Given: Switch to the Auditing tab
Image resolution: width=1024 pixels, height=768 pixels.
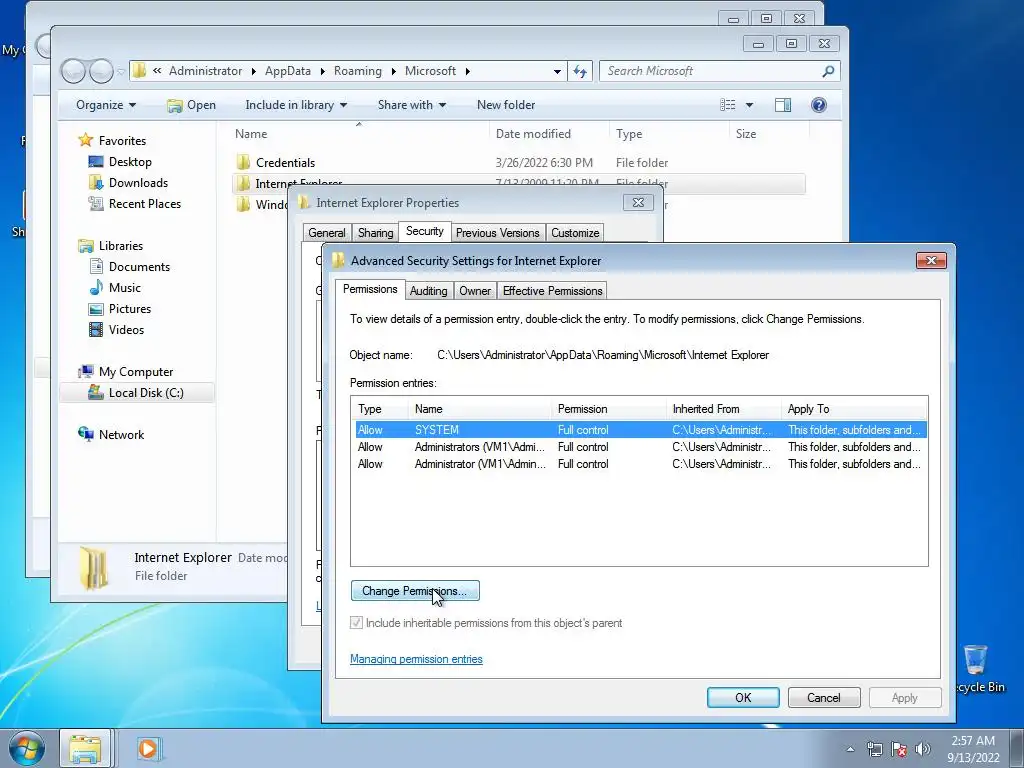Looking at the screenshot, I should (428, 291).
